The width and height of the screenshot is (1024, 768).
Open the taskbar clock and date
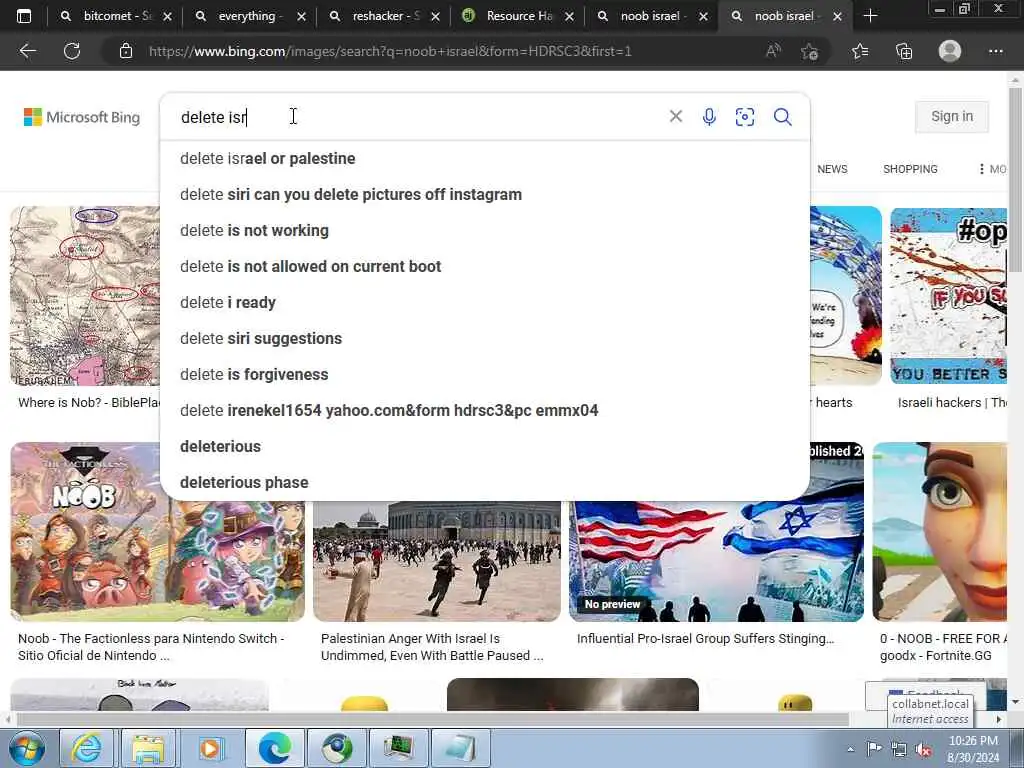[973, 749]
